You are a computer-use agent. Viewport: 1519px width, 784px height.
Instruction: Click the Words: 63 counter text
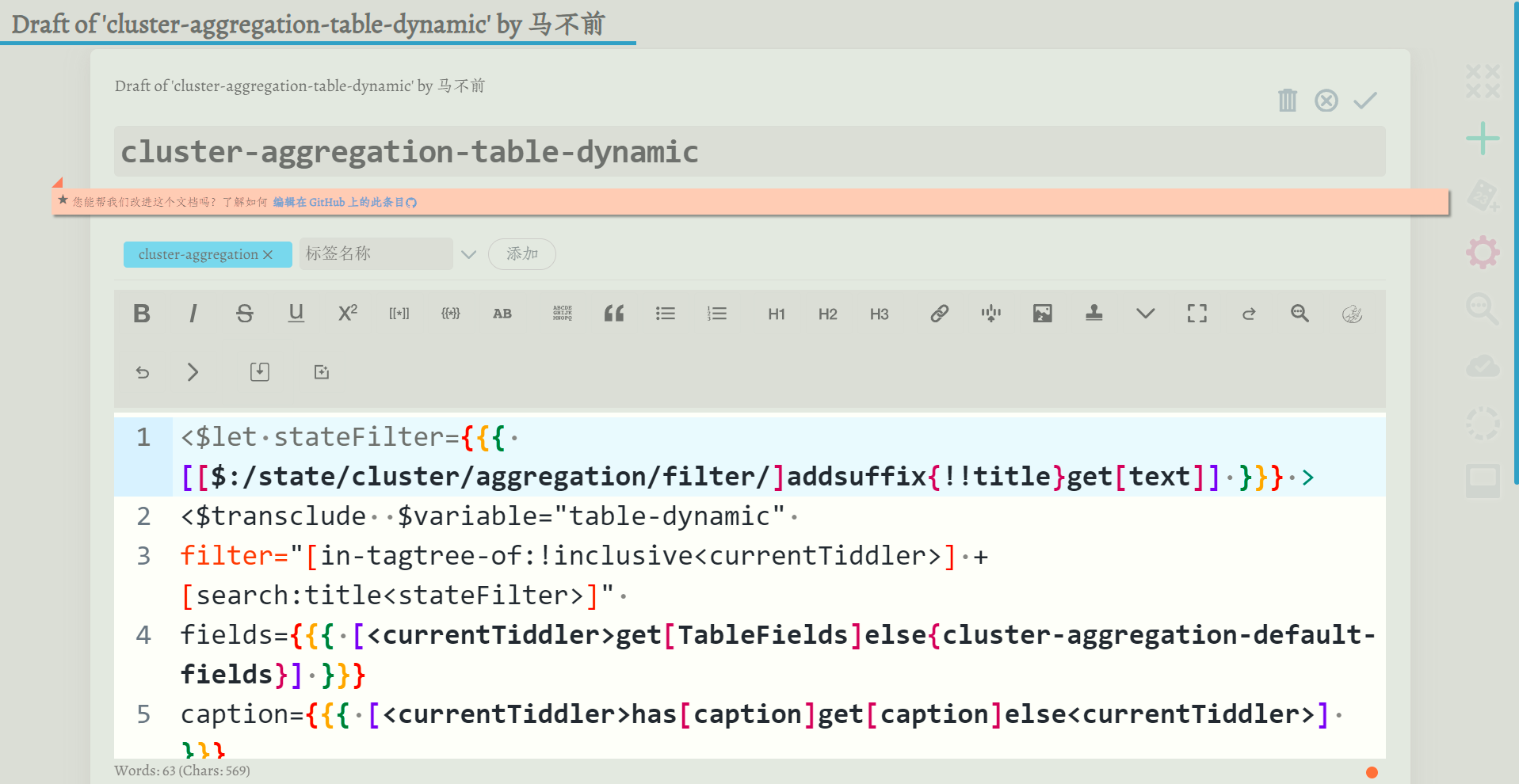point(182,771)
